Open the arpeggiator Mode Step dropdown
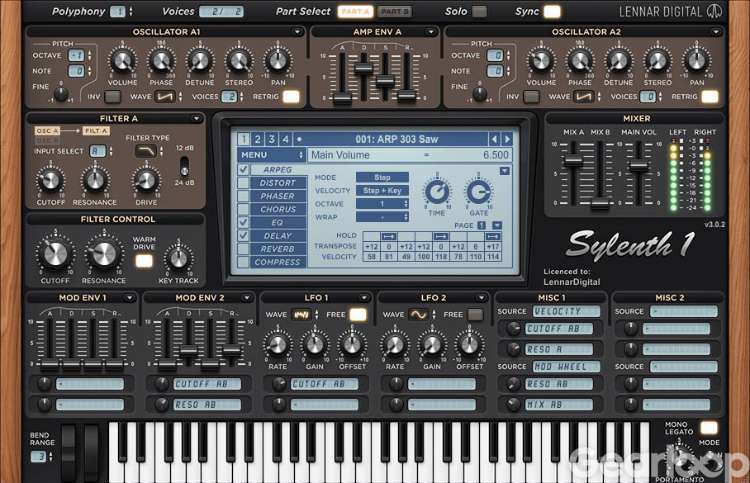This screenshot has height=483, width=750. coord(383,177)
